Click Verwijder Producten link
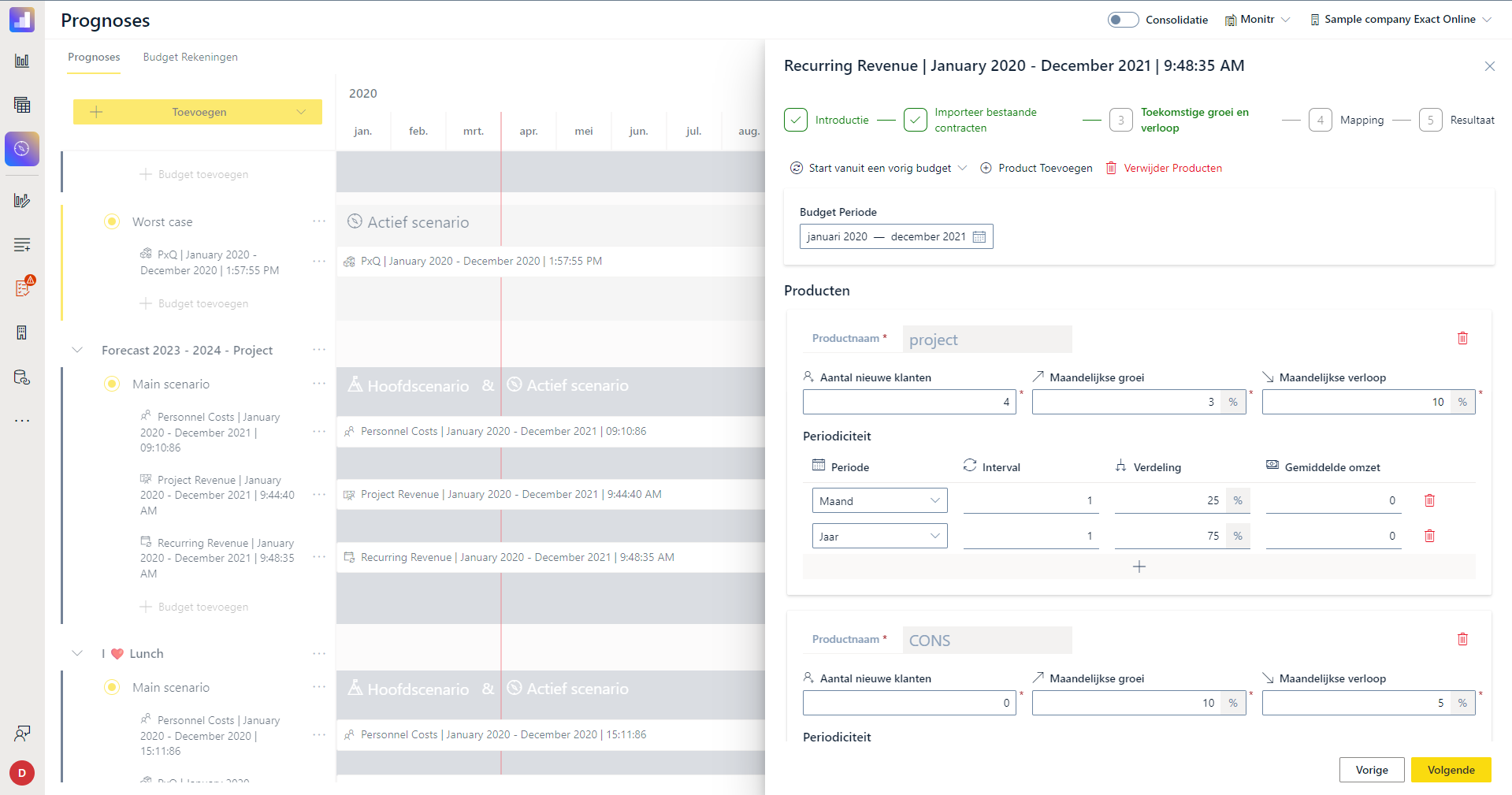This screenshot has width=1512, height=795. pos(1172,168)
